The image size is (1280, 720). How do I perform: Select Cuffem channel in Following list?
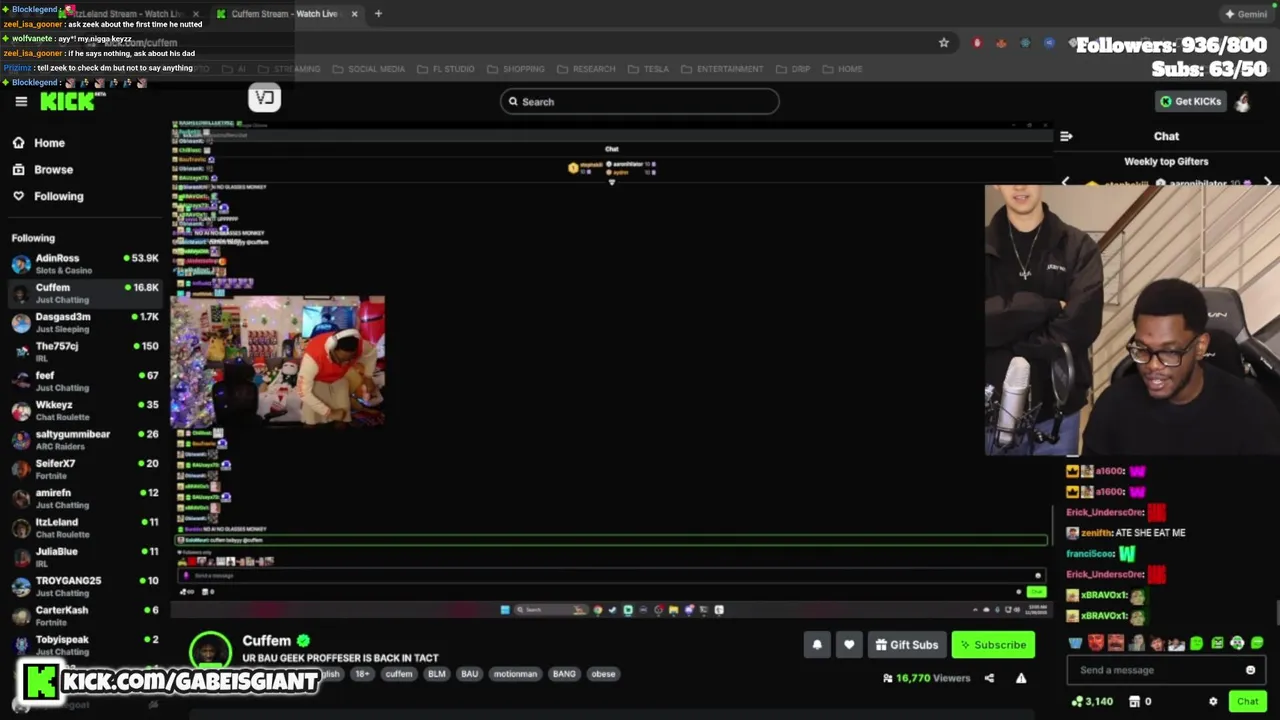(x=85, y=293)
